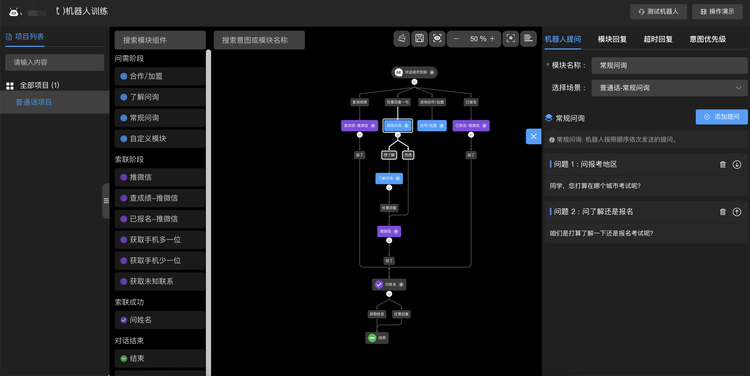Close the side panel with the blue X button

pos(534,136)
